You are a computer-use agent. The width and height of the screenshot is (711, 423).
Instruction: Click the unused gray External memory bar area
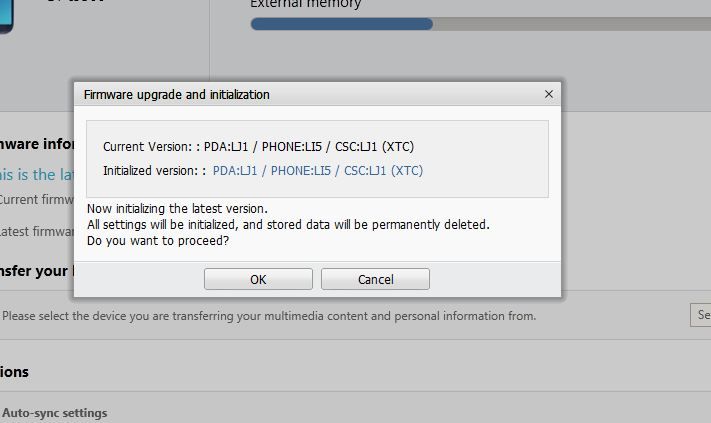571,24
